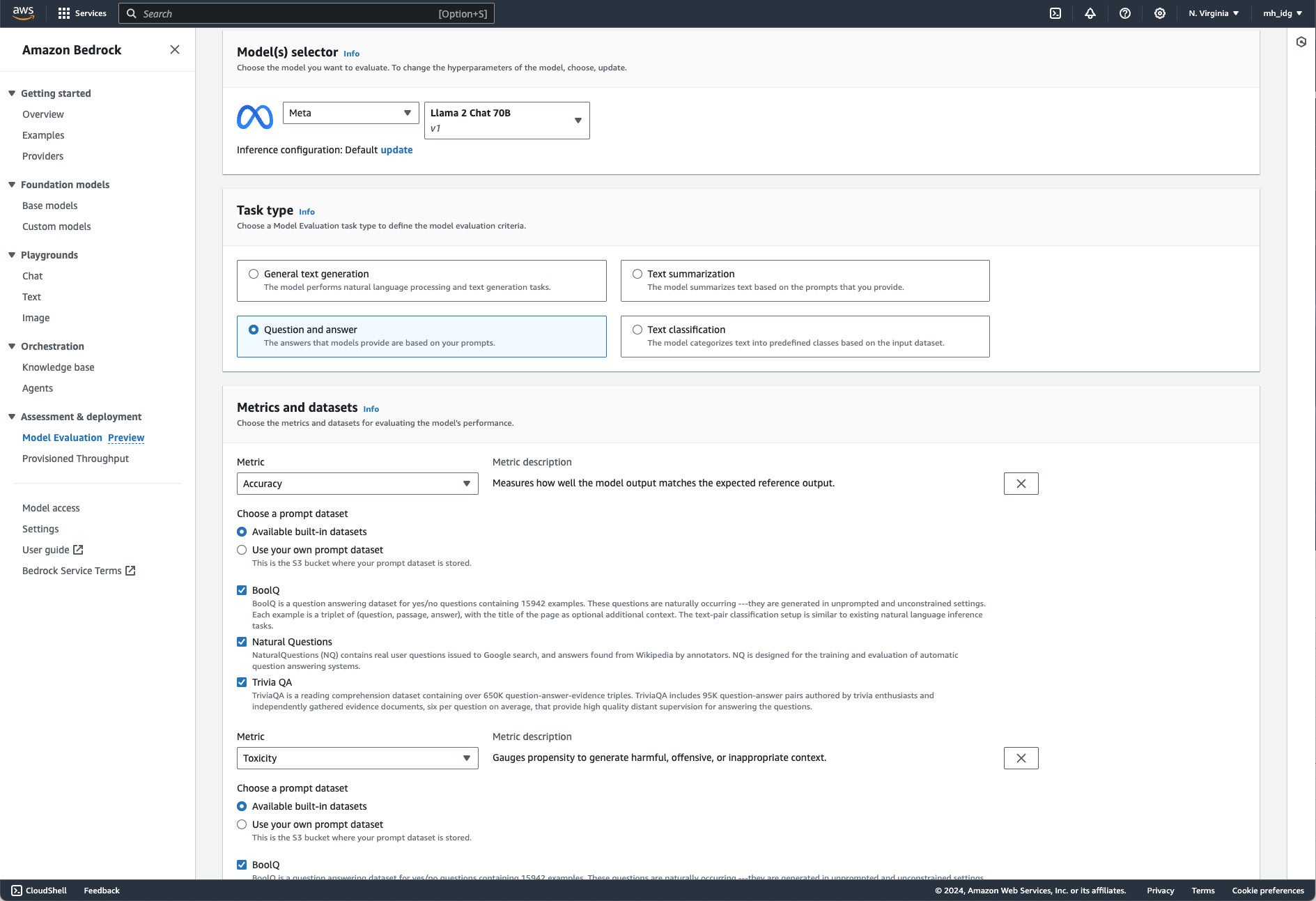Open the settings gear icon
Screen dimensions: 1316x901
coord(1160,13)
